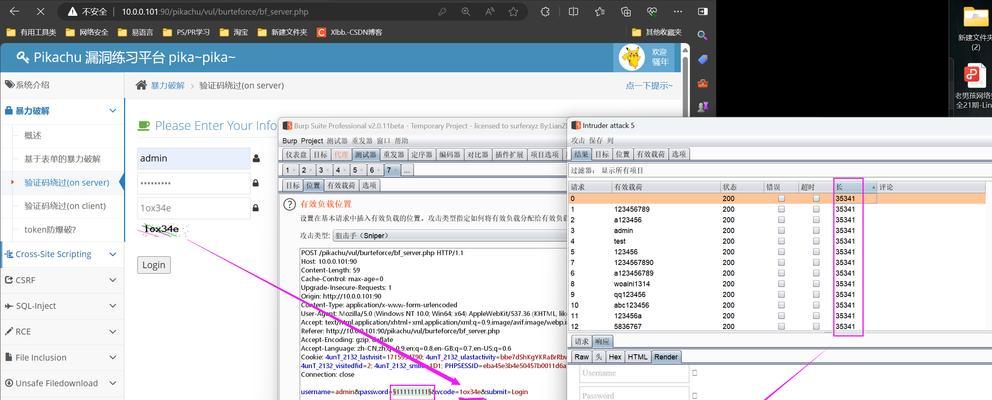Click the browser back arrow

[15, 11]
